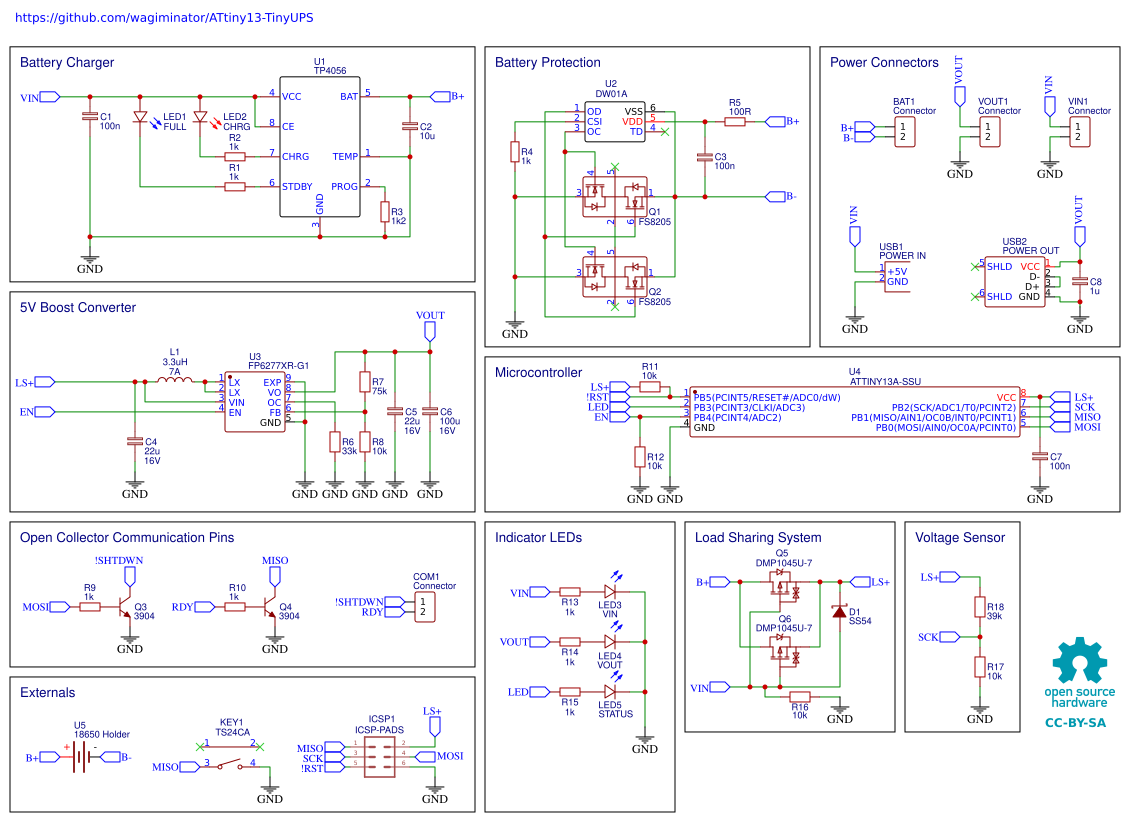Select the R5 100R resistor symbol

click(734, 122)
